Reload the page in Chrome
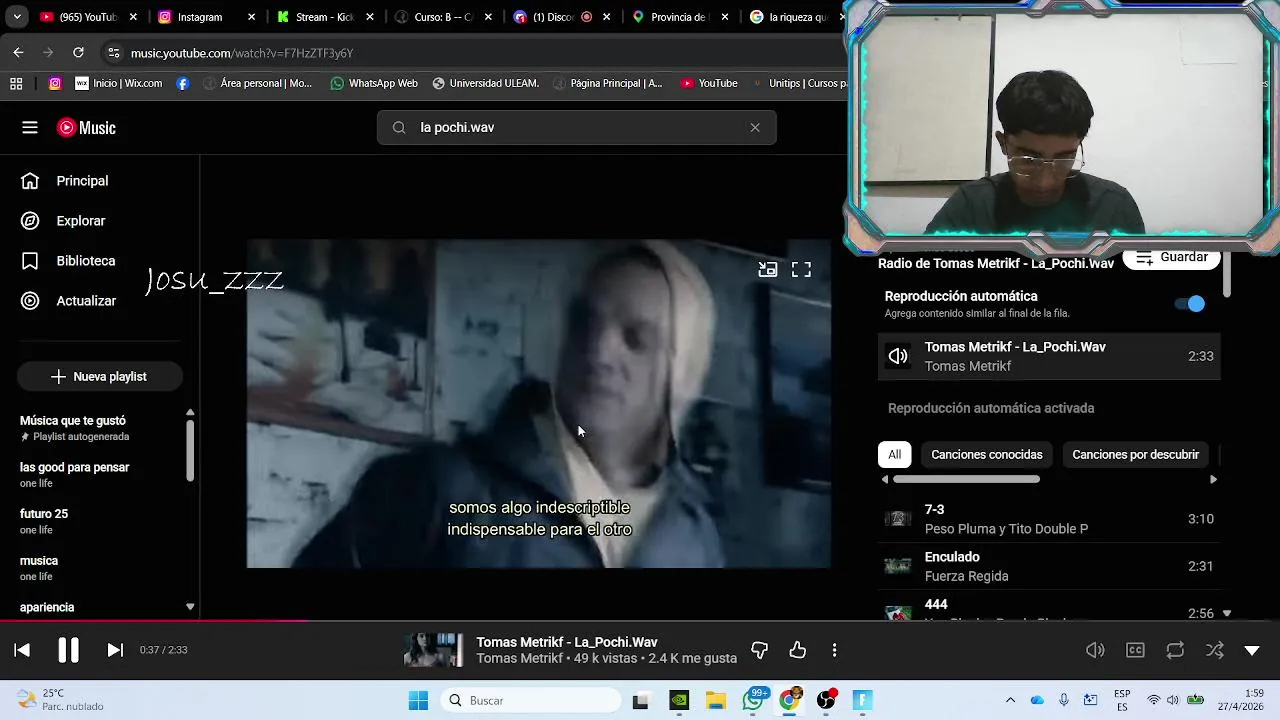Viewport: 1280px width, 720px height. click(x=78, y=53)
